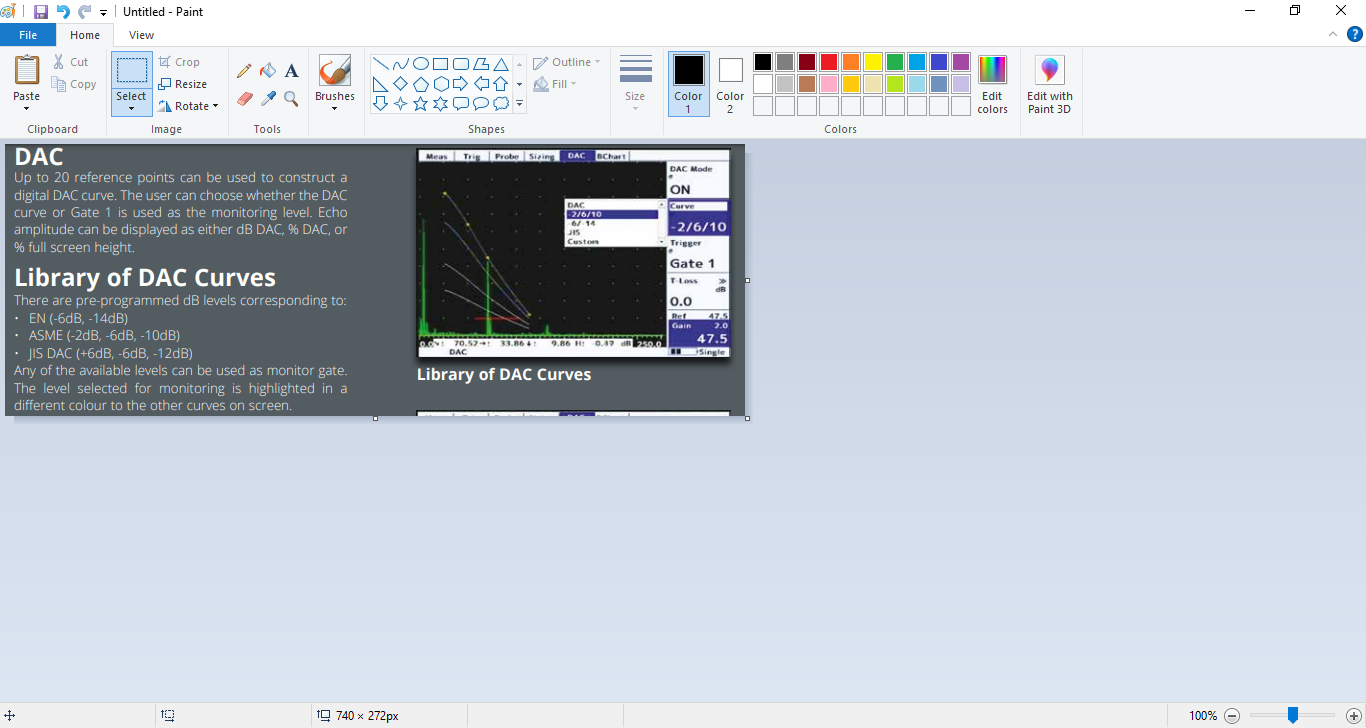Image resolution: width=1366 pixels, height=728 pixels.
Task: Pick the Right triangle shape
Action: coord(380,83)
